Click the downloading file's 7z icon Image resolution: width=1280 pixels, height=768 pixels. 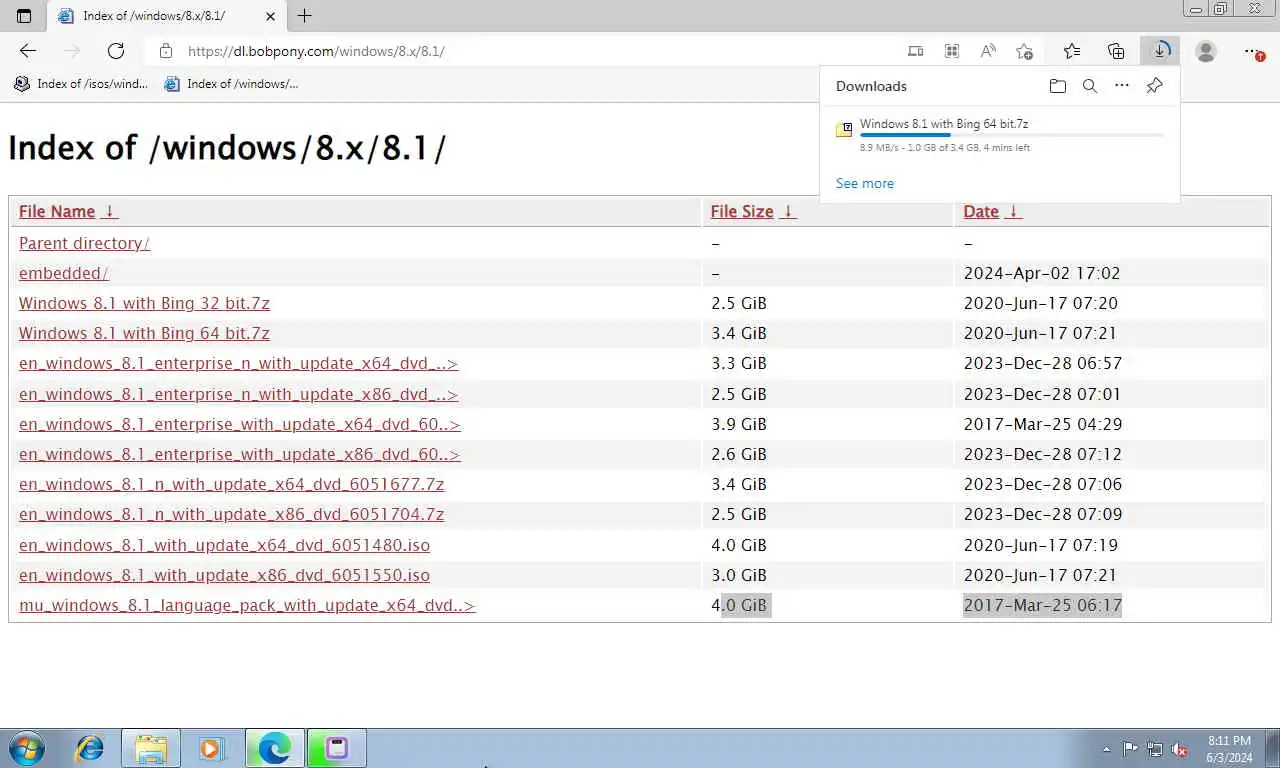pyautogui.click(x=844, y=129)
